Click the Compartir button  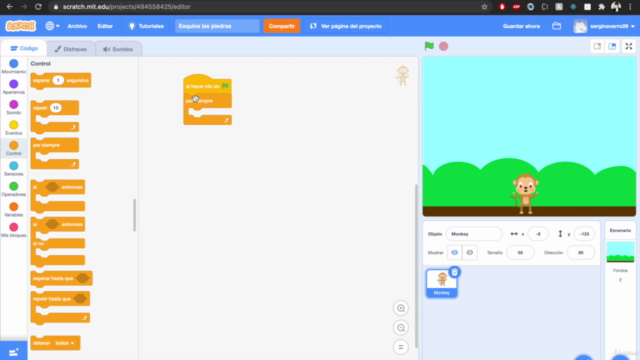click(282, 26)
